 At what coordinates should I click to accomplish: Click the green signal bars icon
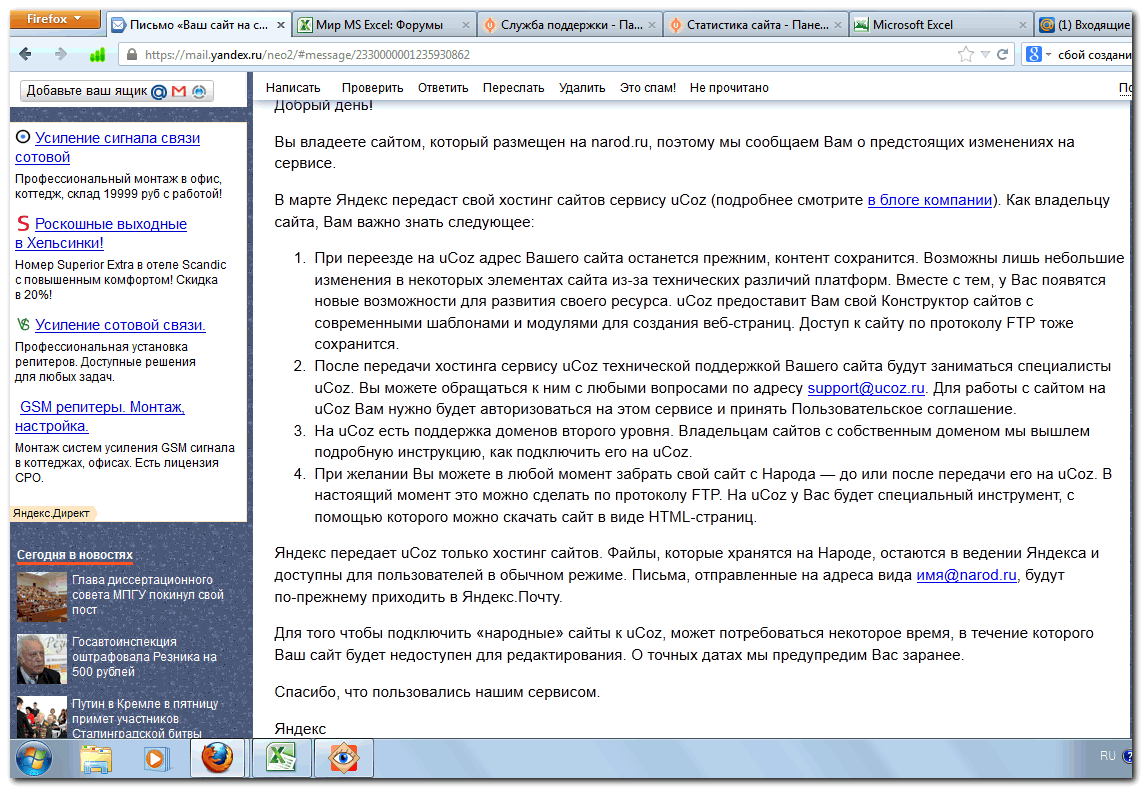(97, 55)
